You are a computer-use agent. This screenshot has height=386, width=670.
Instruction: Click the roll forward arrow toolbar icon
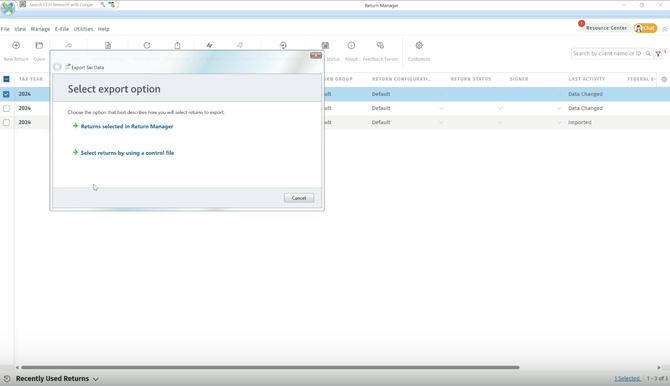[68, 45]
